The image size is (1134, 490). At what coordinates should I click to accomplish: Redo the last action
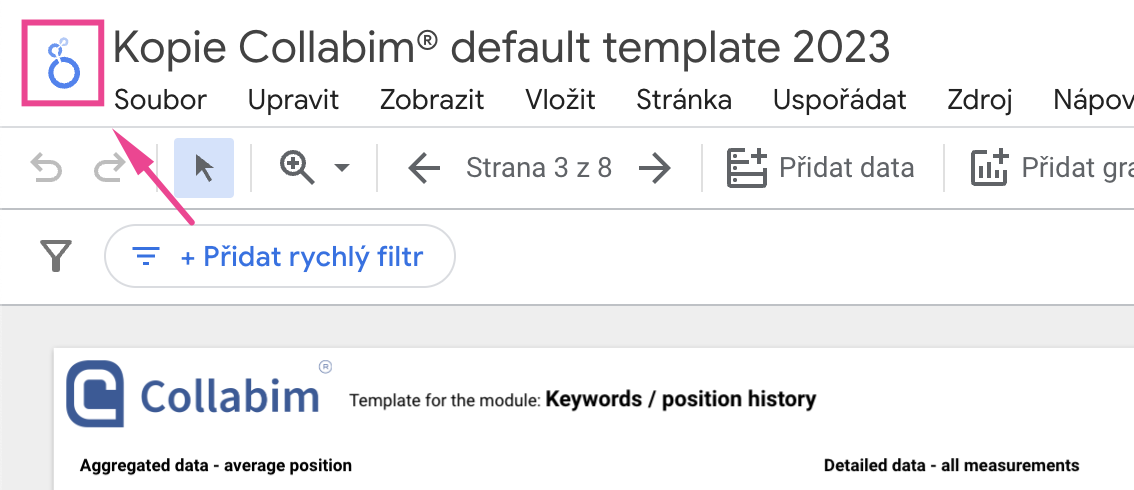[x=110, y=168]
